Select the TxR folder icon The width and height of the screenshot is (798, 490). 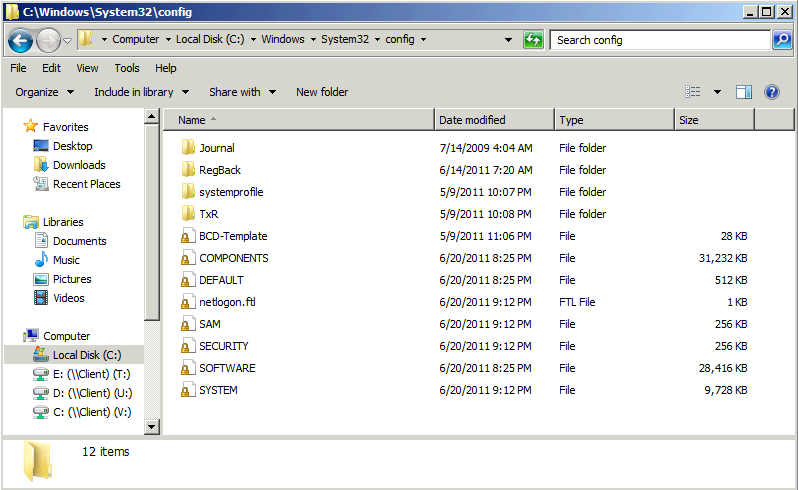point(188,214)
